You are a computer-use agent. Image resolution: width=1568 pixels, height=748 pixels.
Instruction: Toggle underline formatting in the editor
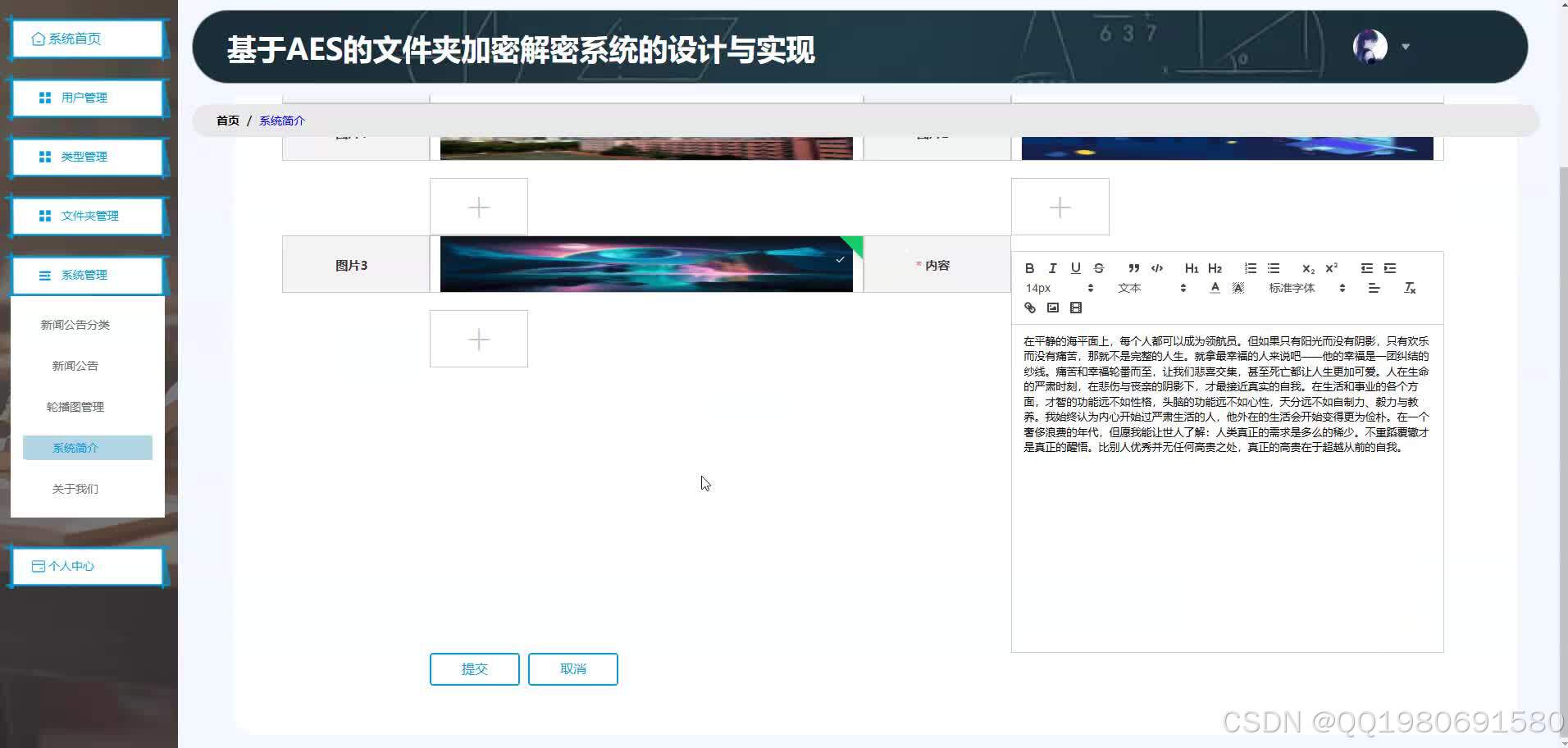(1075, 268)
